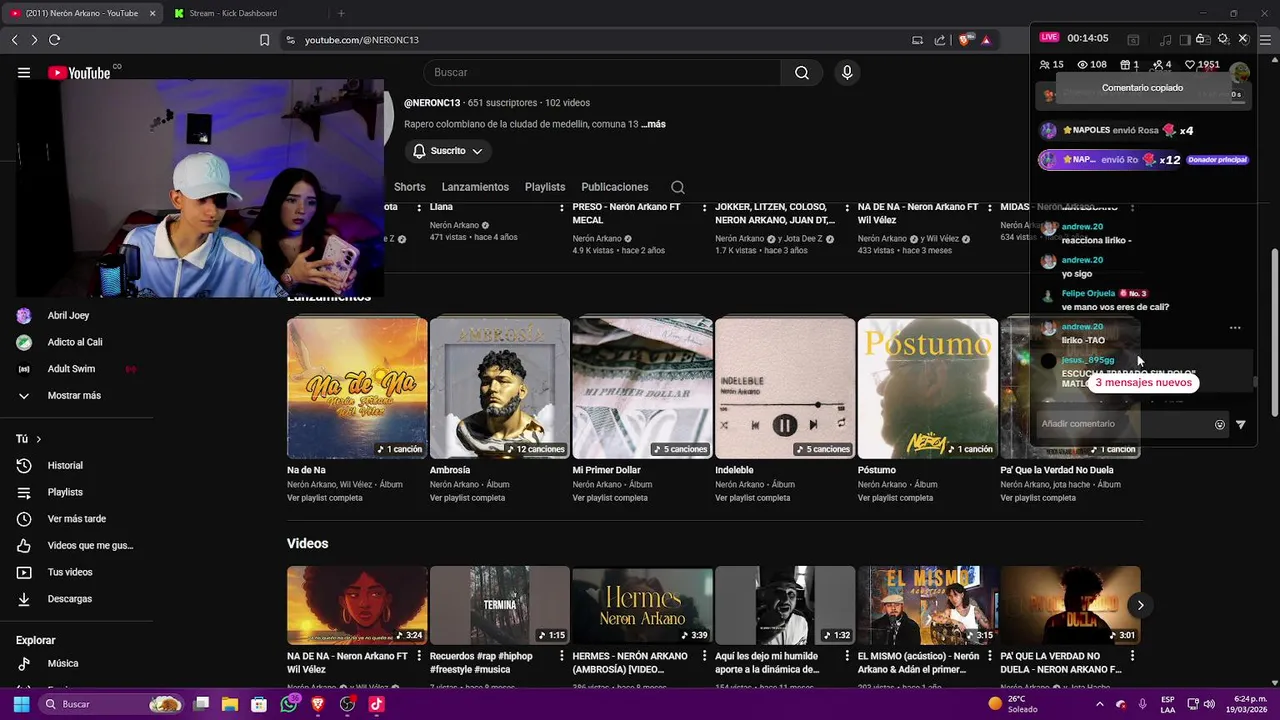Viewport: 1280px width, 720px height.
Task: Open Adicto al Cali subscription
Action: (x=76, y=342)
